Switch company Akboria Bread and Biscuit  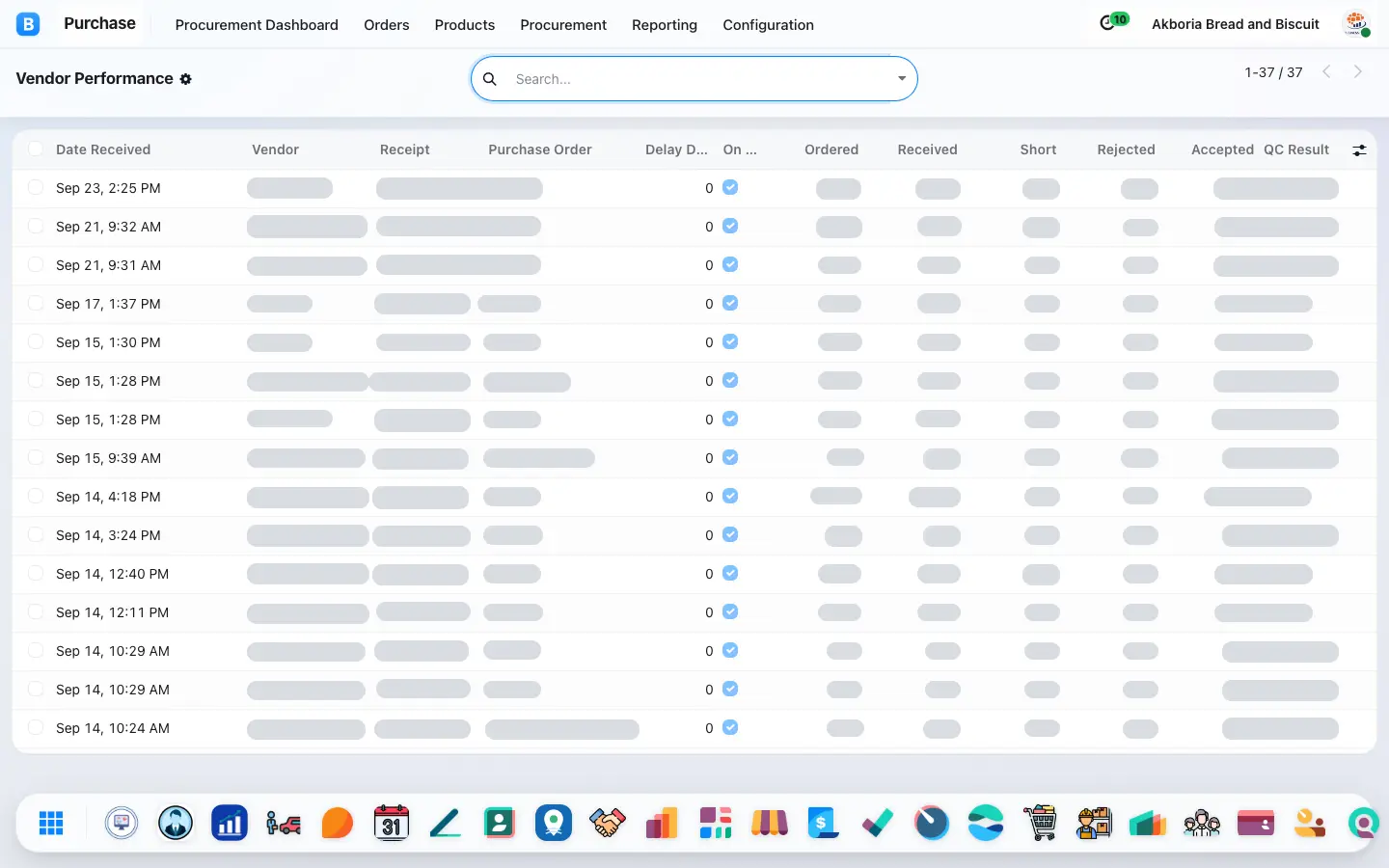click(1236, 24)
